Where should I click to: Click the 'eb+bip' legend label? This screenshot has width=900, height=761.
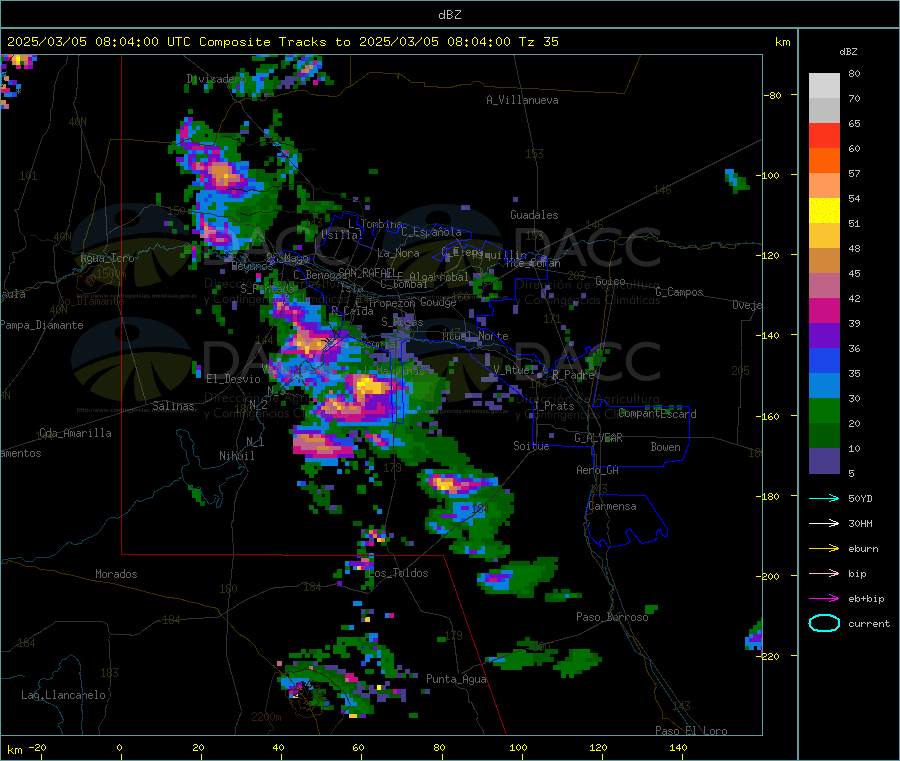click(x=866, y=599)
